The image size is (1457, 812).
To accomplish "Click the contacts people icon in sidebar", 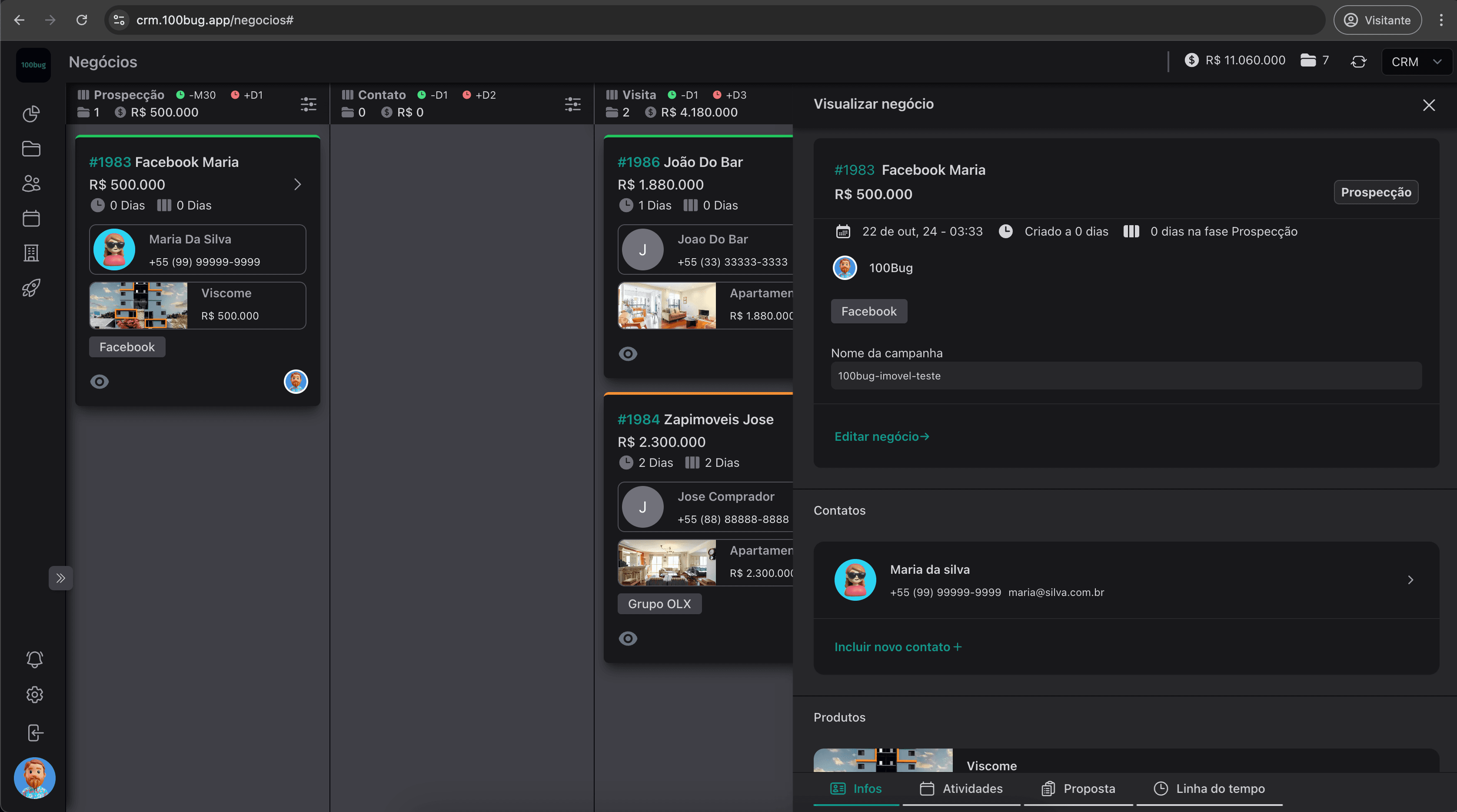I will [x=31, y=183].
